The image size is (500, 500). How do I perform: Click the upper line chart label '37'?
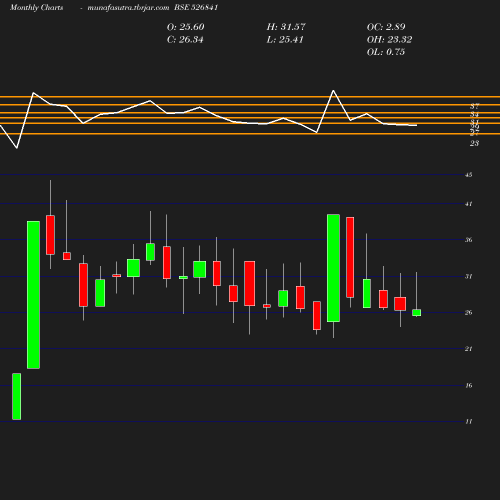475,106
